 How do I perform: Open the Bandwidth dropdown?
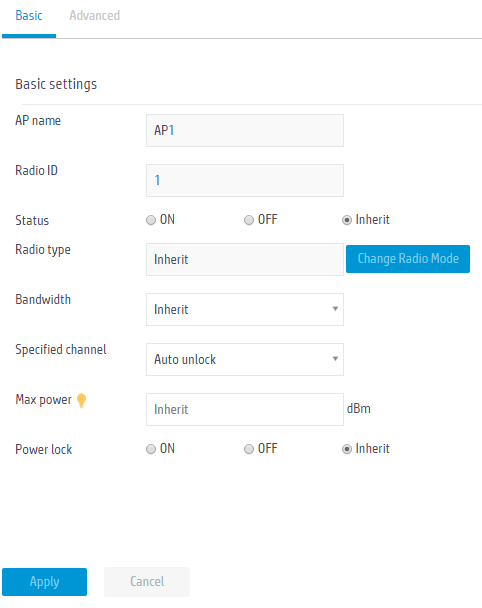click(245, 309)
